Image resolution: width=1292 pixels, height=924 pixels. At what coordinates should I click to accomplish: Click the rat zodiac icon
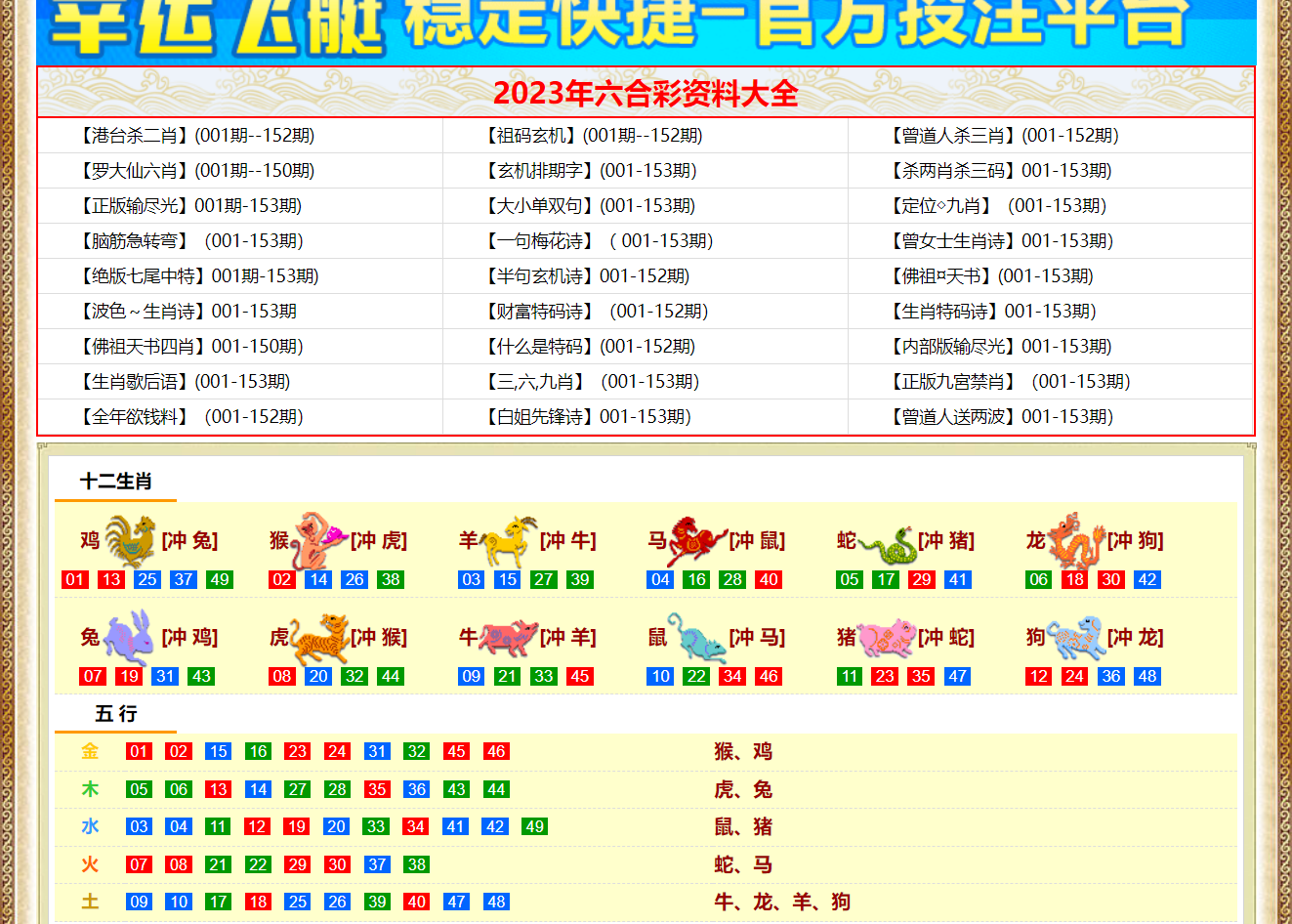696,638
